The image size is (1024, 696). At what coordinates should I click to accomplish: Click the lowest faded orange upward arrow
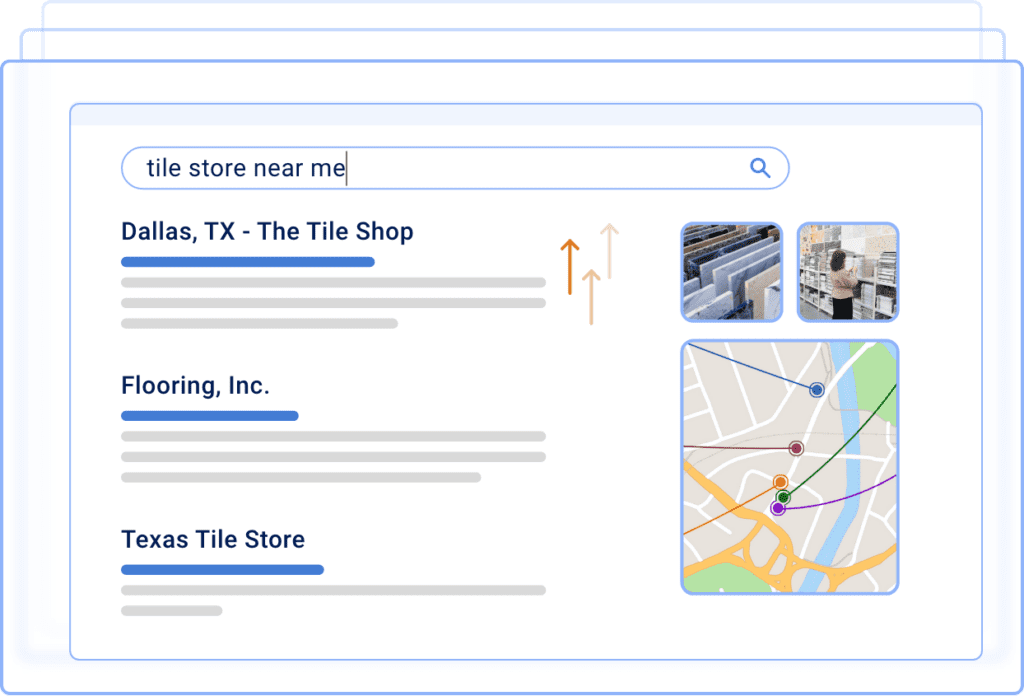(x=590, y=297)
